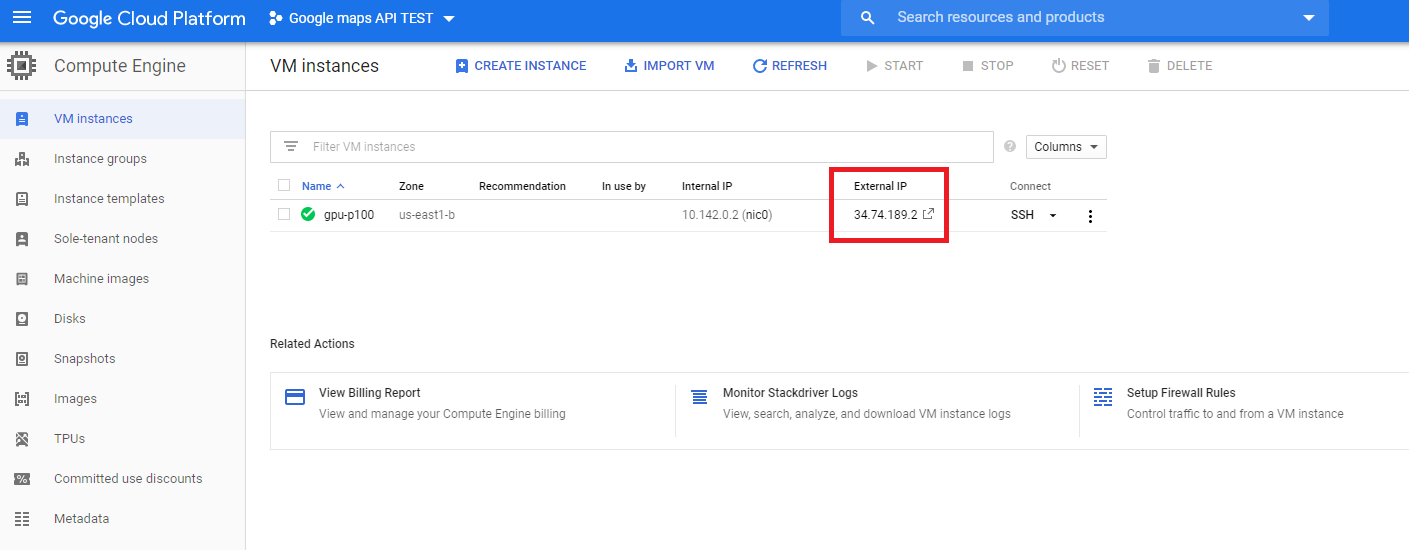Click the Monitor Stackdriver Logs icon
The height and width of the screenshot is (550, 1409).
(x=700, y=397)
